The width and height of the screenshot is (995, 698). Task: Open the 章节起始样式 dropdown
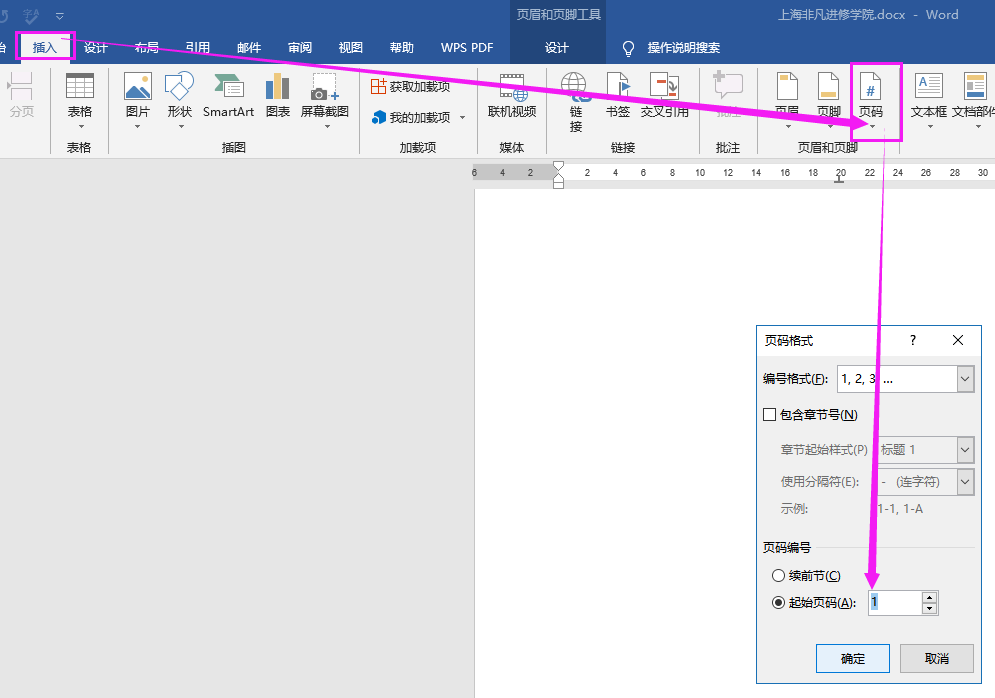tap(963, 449)
